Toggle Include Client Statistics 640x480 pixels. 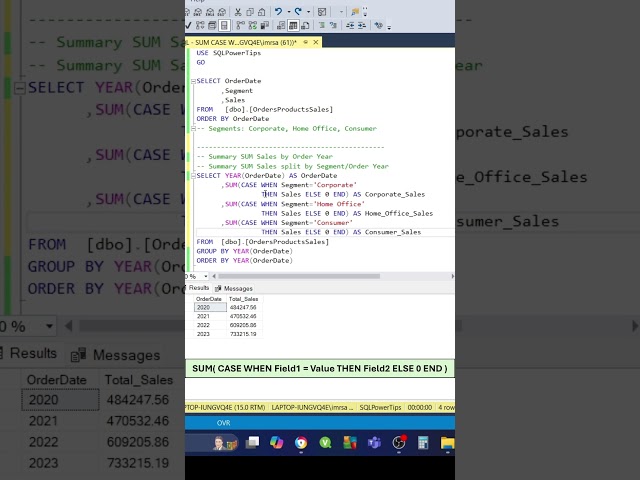point(264,25)
